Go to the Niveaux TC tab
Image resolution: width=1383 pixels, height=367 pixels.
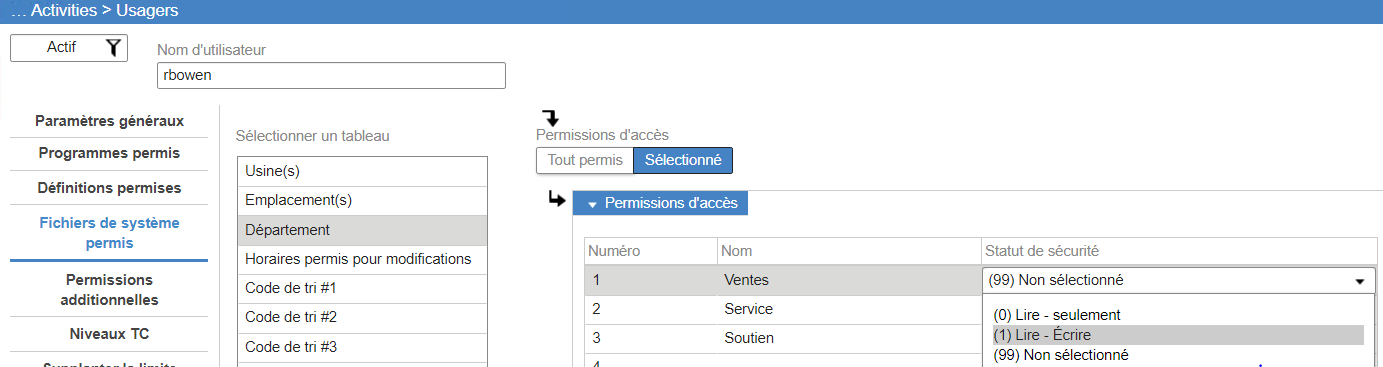109,333
